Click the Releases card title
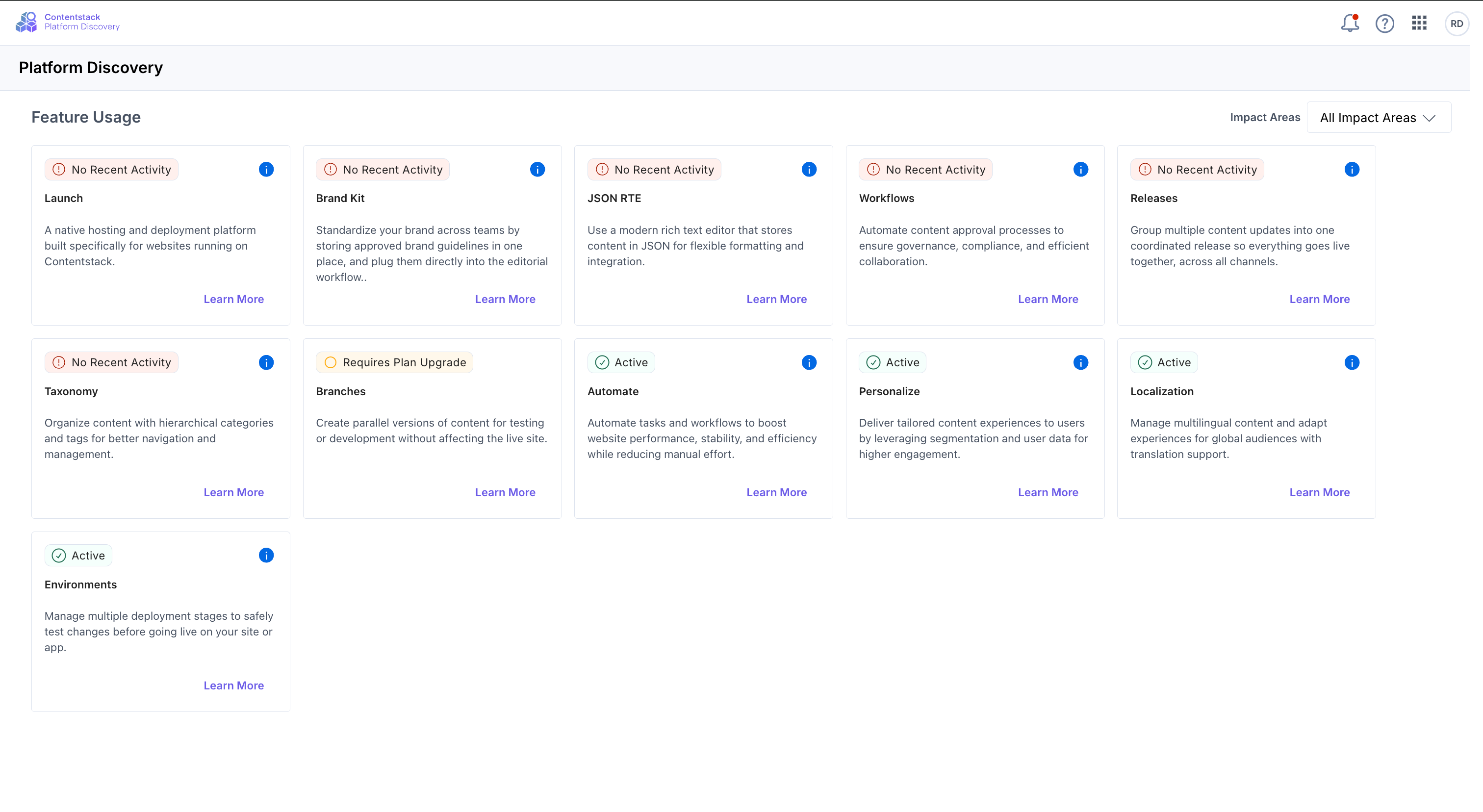 (1154, 198)
